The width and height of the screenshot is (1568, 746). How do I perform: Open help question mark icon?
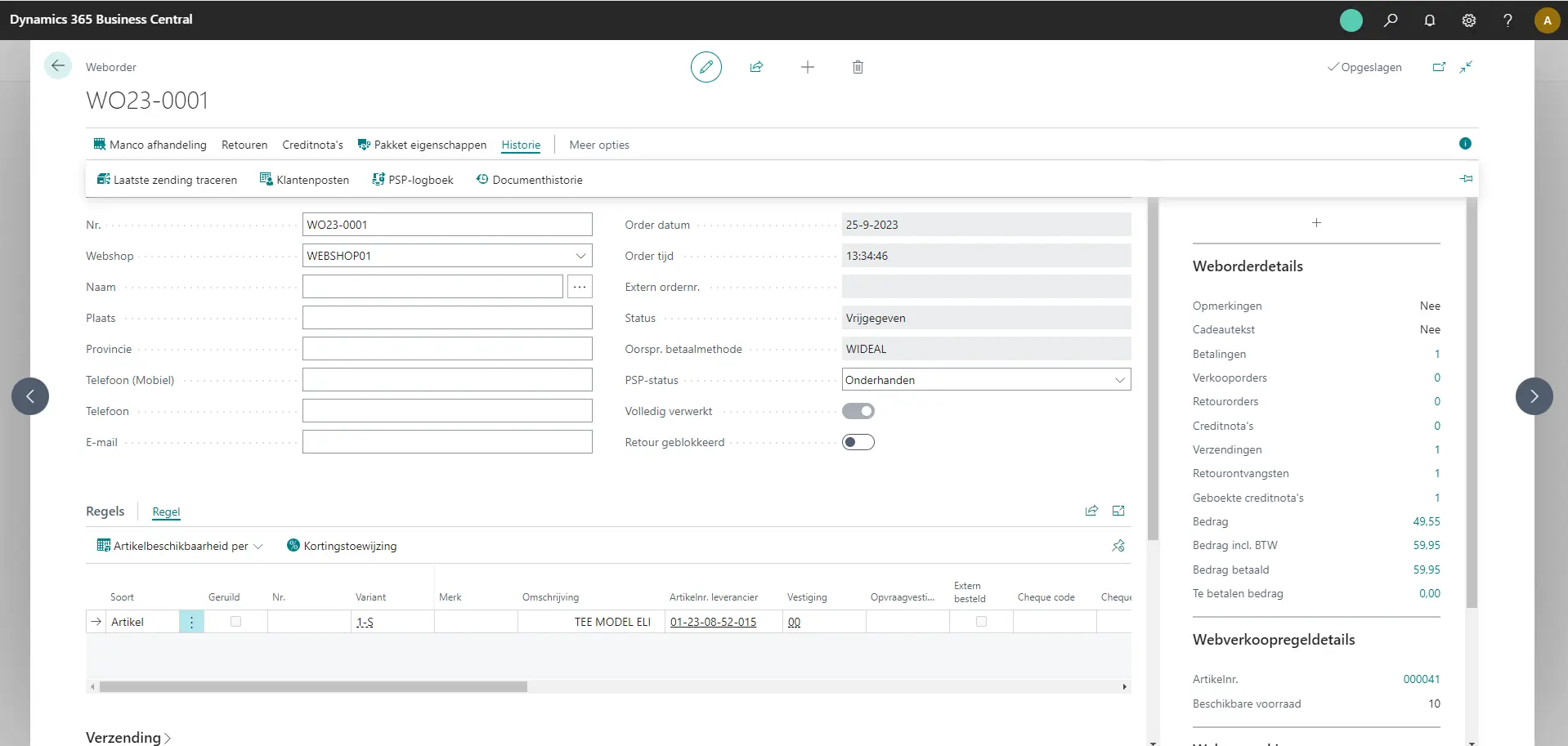(x=1508, y=20)
